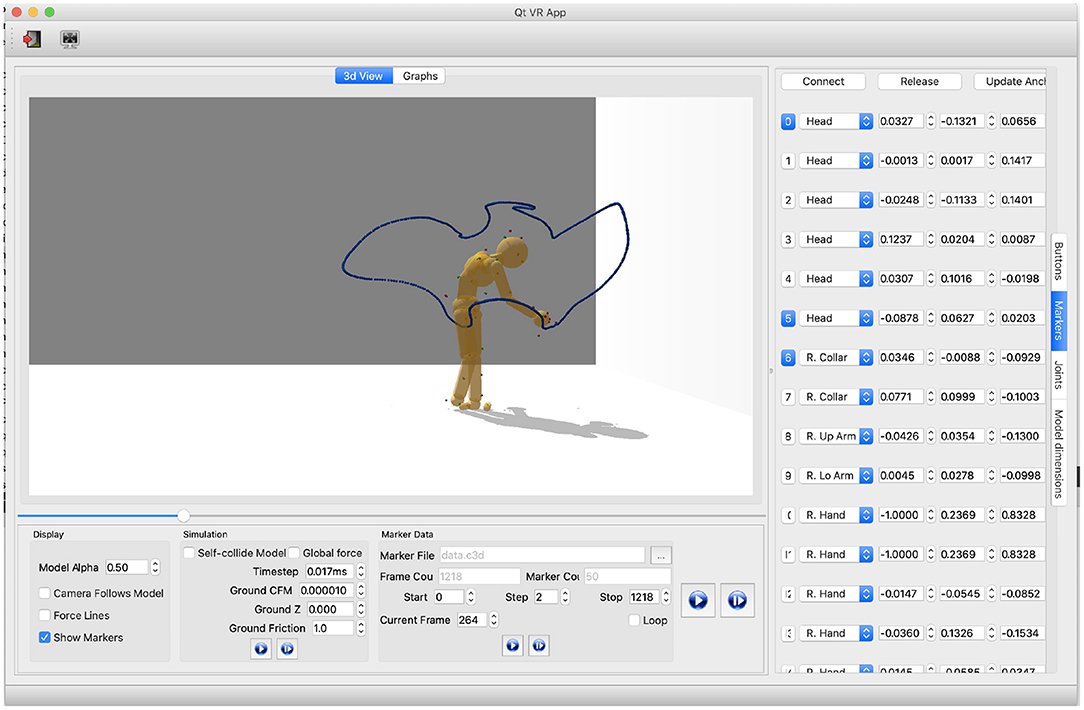Open the Model dimensions side tab
Image resolution: width=1084 pixels, height=710 pixels.
click(x=1058, y=454)
